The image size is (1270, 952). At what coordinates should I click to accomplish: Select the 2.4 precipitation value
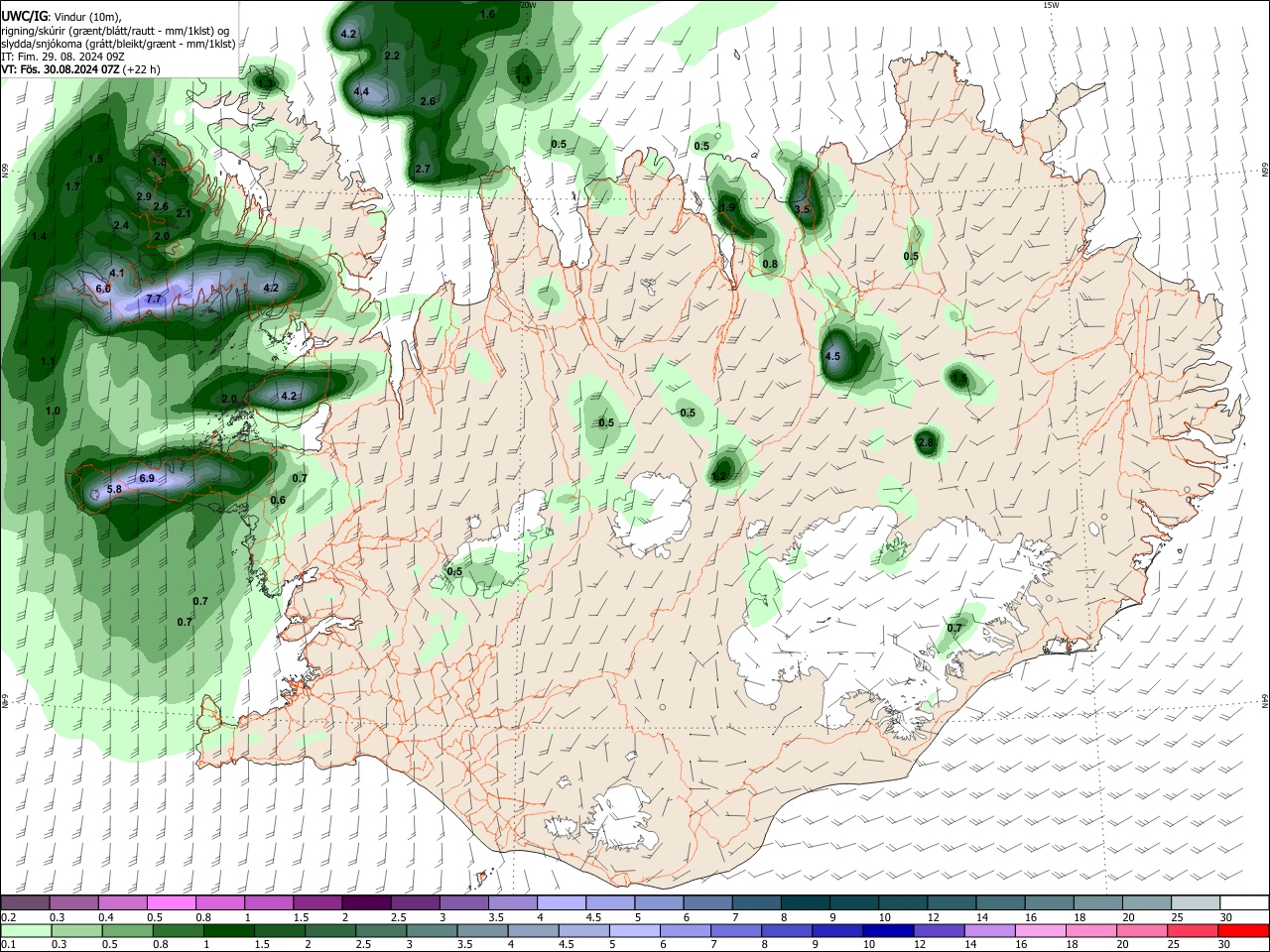(121, 225)
